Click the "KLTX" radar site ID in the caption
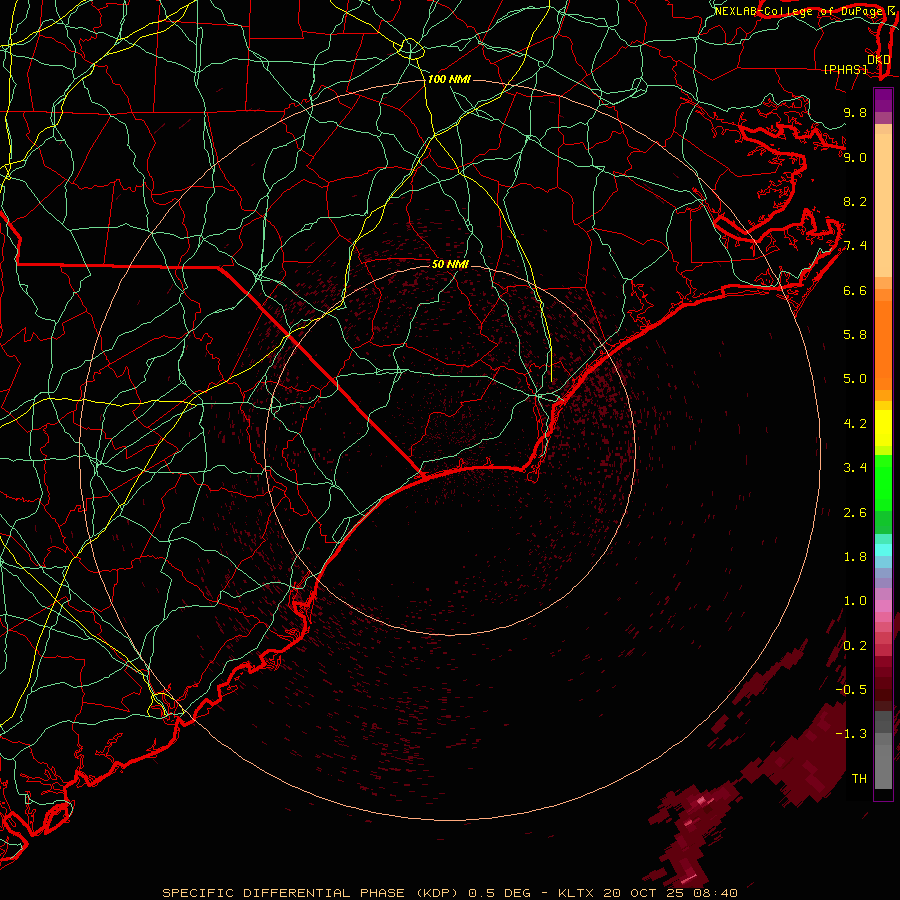Viewport: 900px width, 900px height. point(576,893)
